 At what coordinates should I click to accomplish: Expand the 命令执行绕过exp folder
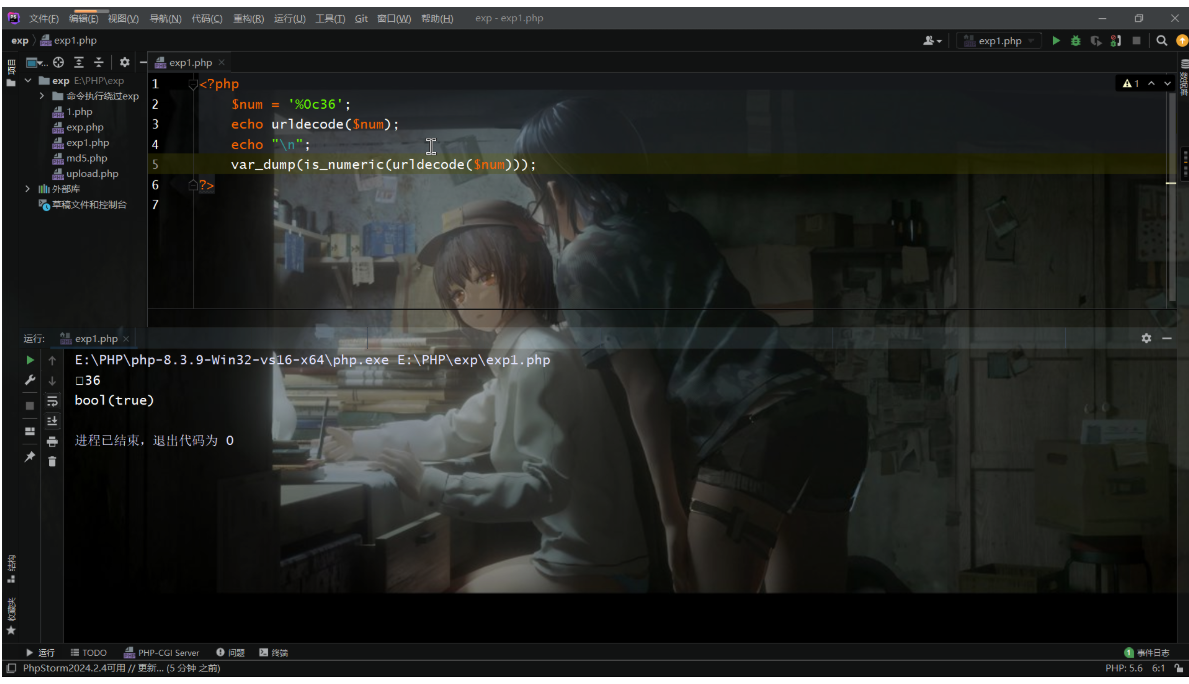tap(42, 96)
